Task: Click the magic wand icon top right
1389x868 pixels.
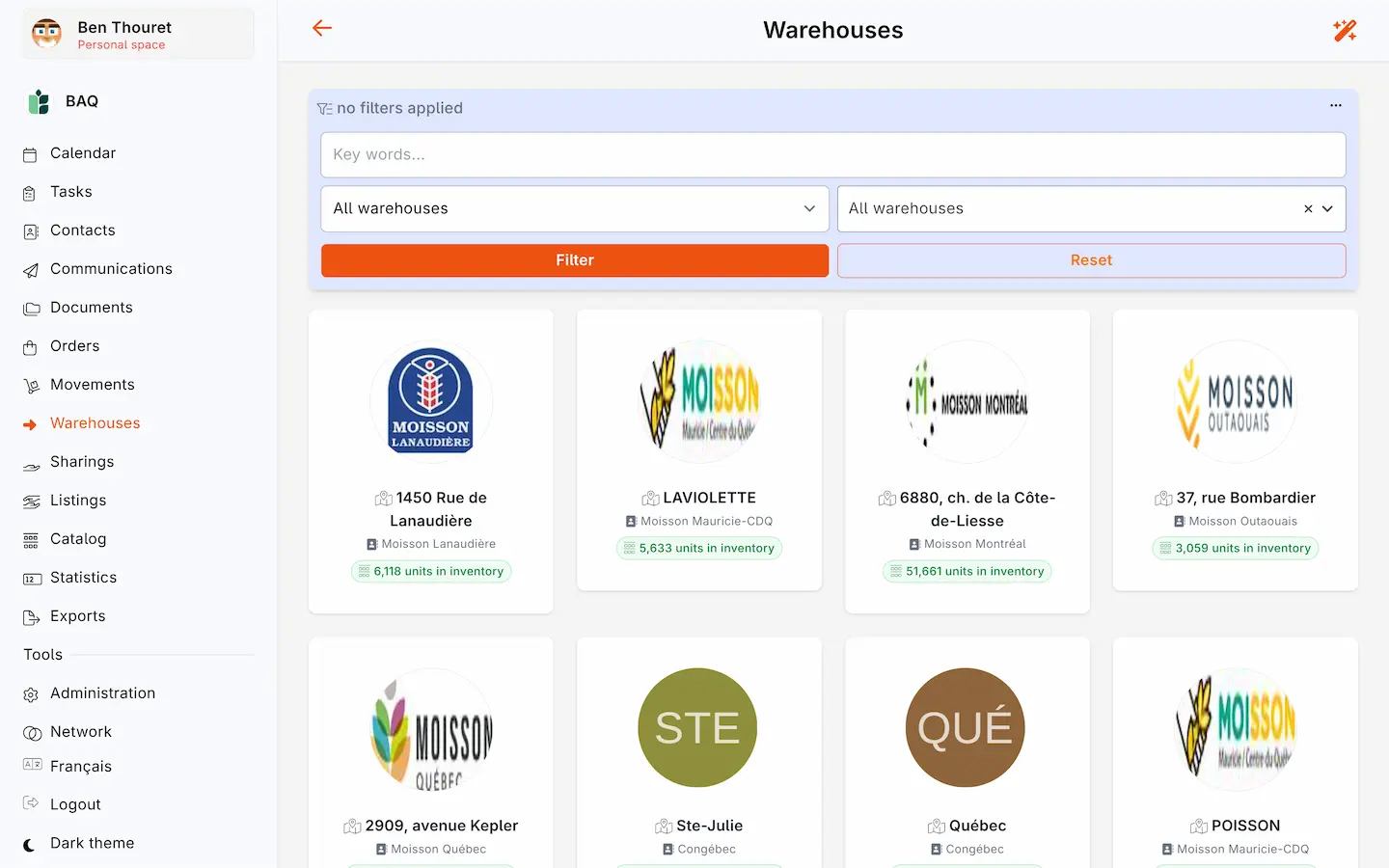Action: pos(1345,30)
